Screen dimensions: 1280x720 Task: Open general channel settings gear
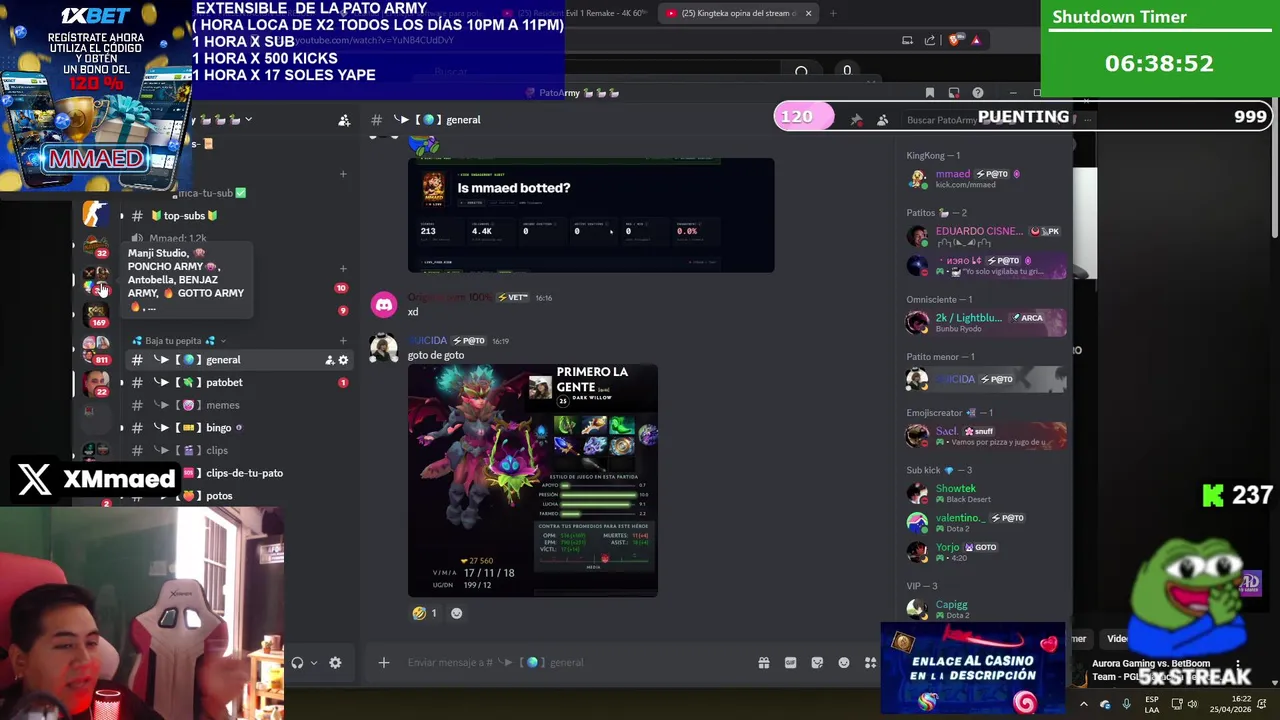pos(343,360)
